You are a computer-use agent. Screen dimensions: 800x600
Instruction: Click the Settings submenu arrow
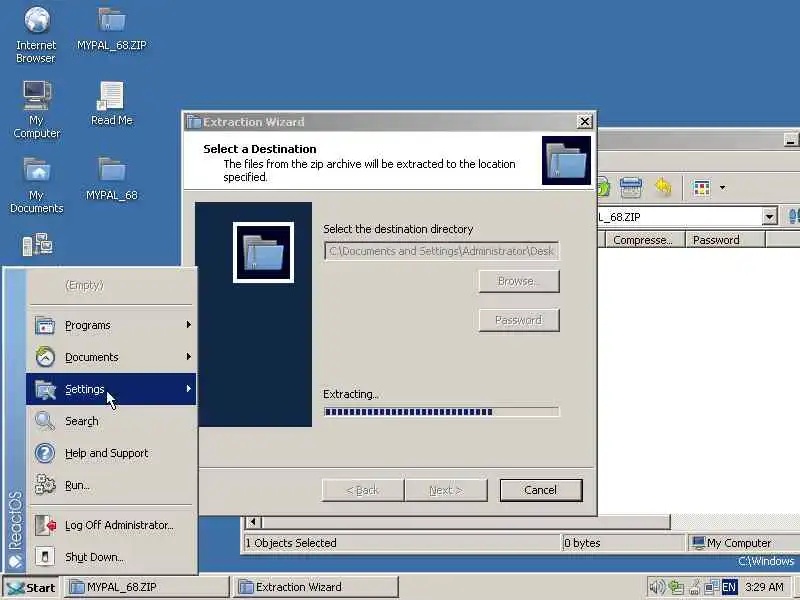[189, 389]
